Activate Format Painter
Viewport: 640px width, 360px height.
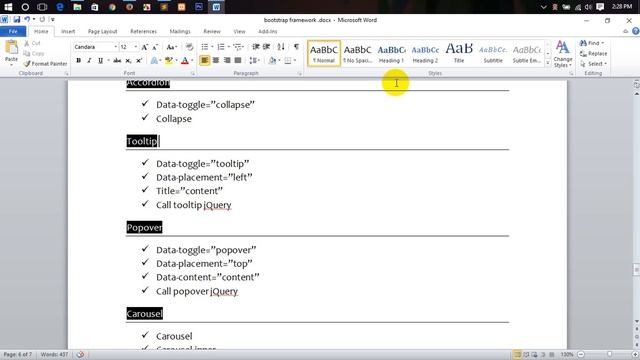pos(45,64)
